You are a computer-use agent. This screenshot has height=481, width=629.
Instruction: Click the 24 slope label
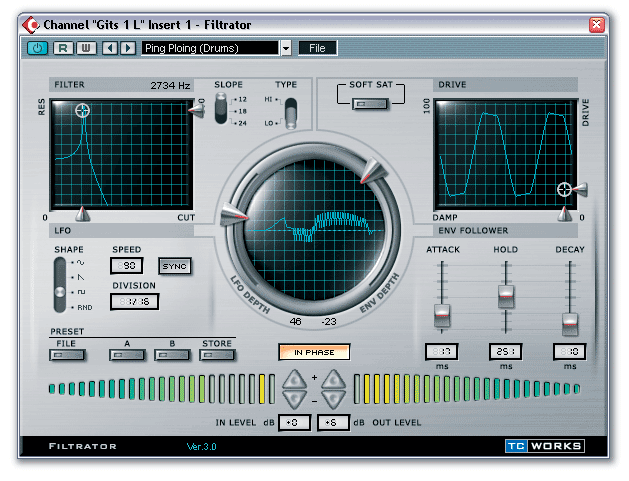click(242, 123)
